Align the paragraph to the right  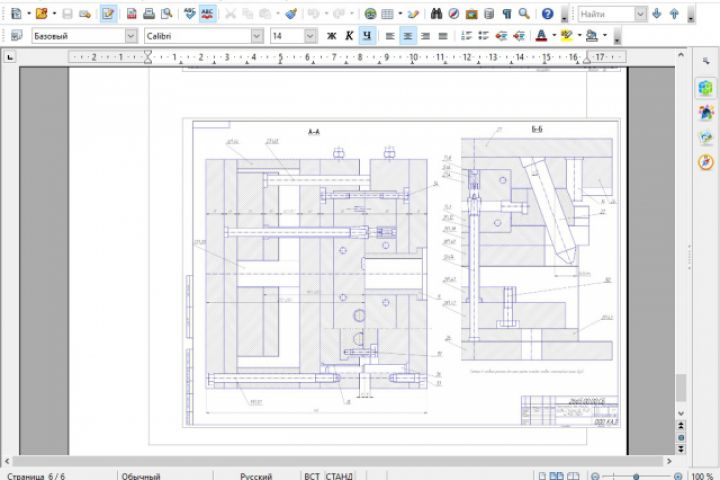pos(425,36)
